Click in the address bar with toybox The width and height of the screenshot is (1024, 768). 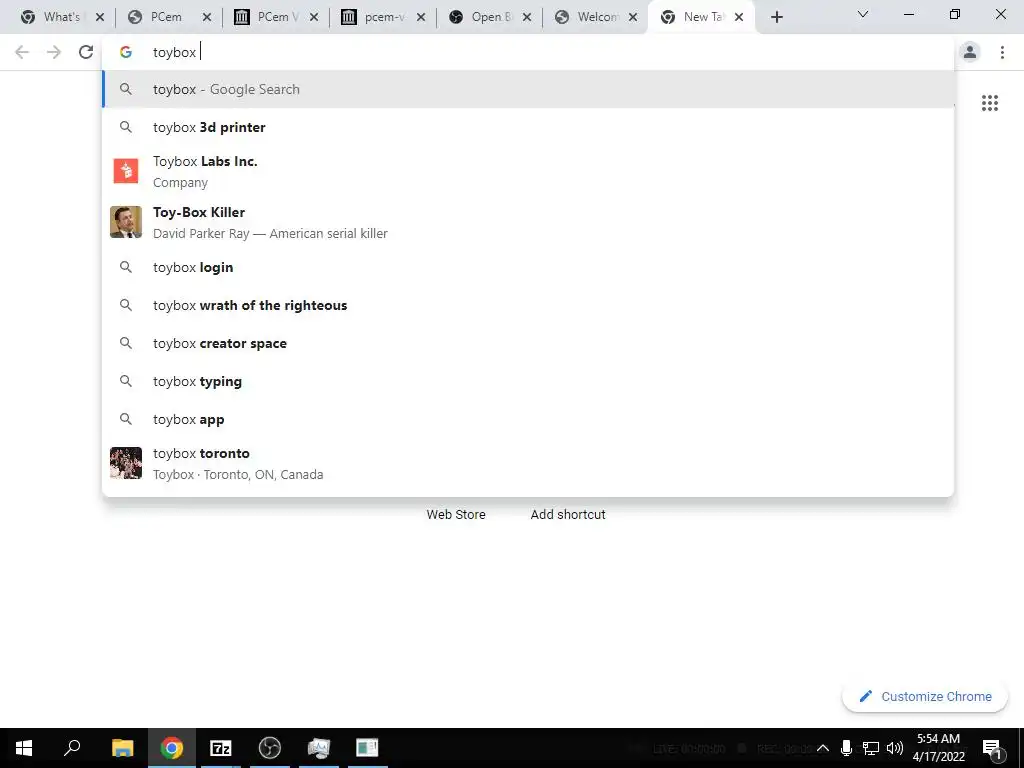pyautogui.click(x=528, y=52)
